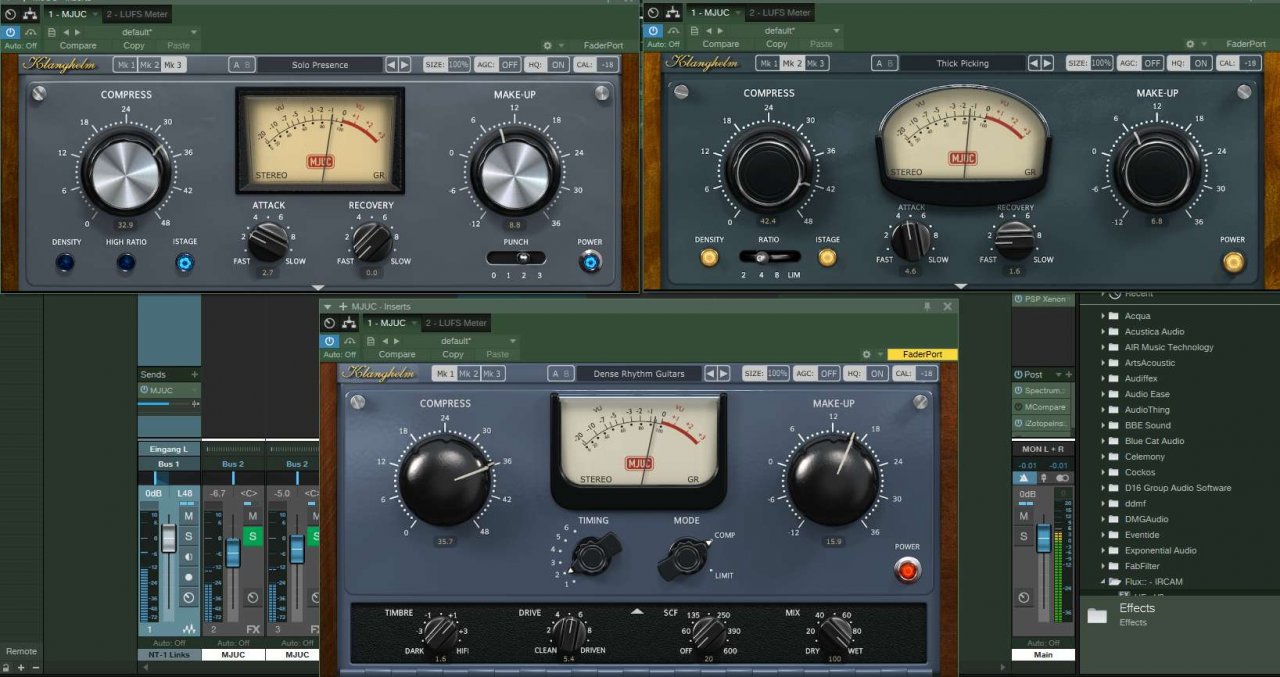The height and width of the screenshot is (677, 1280).
Task: Click SIZE 100% value in bottom plugin
Action: (x=778, y=373)
